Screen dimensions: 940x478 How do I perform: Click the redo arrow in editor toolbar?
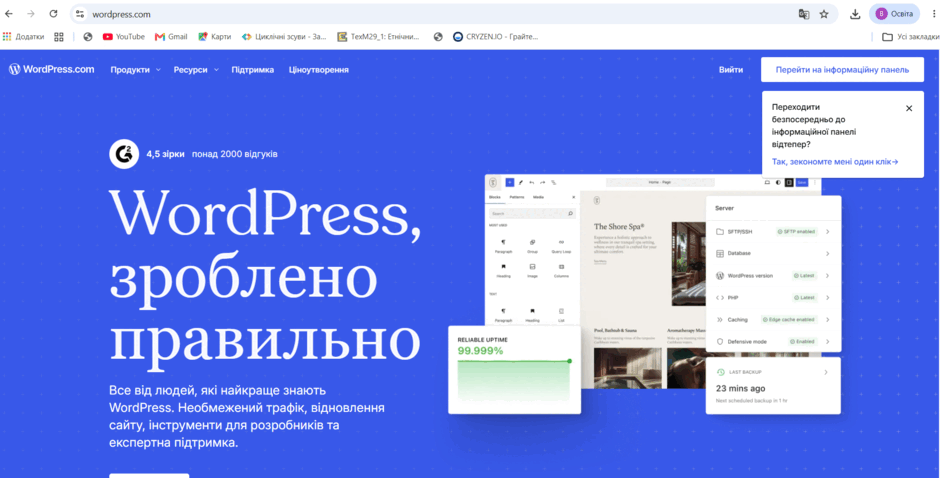tap(543, 182)
